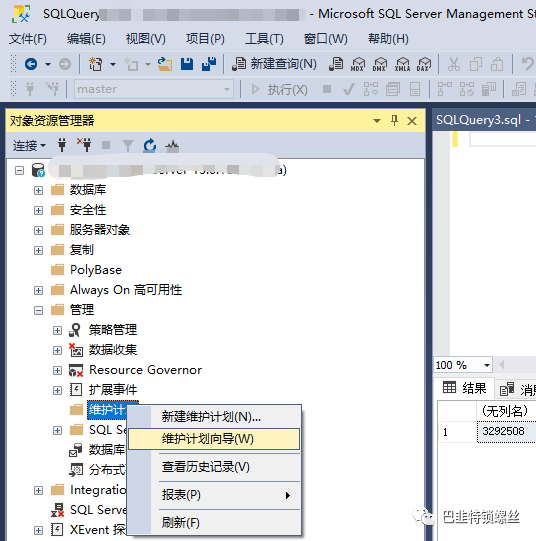
Task: Collapse the server root node
Action: (20, 170)
